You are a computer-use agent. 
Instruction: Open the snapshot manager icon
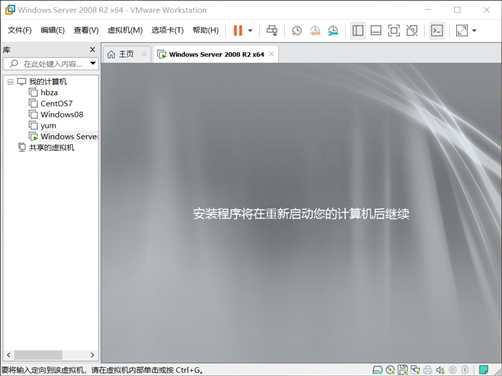click(x=333, y=31)
